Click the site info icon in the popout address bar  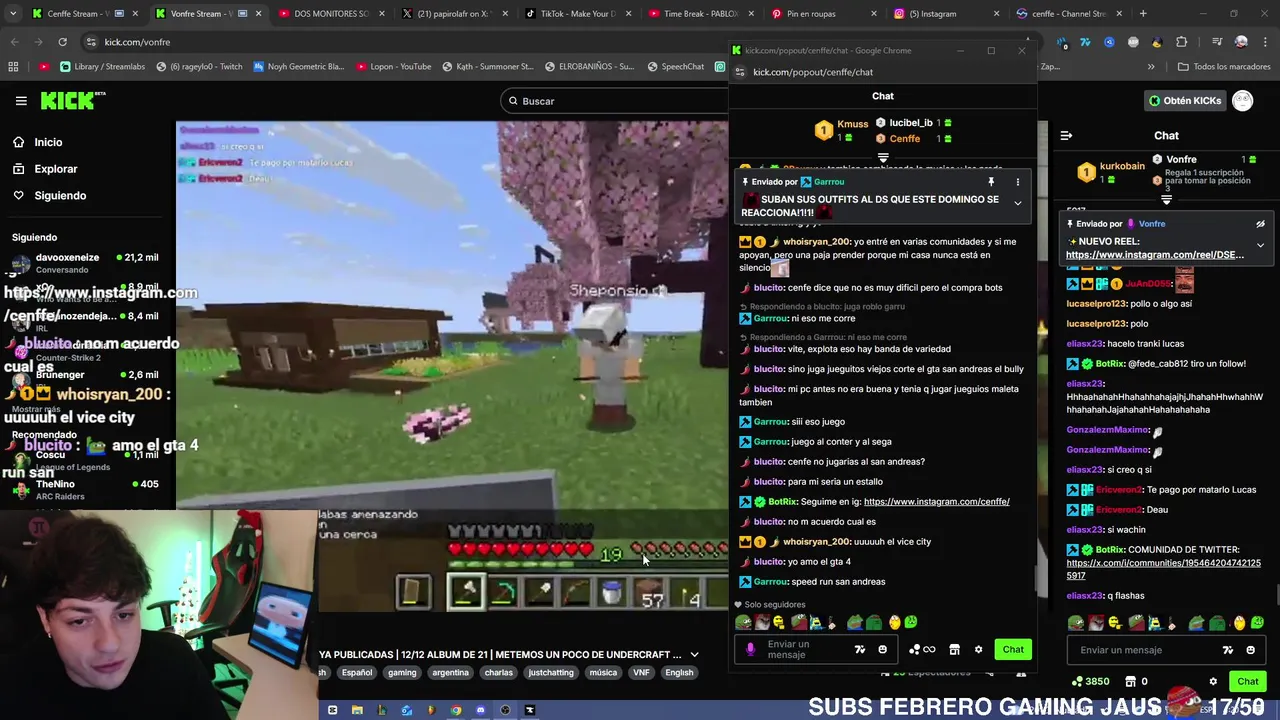[x=740, y=72]
